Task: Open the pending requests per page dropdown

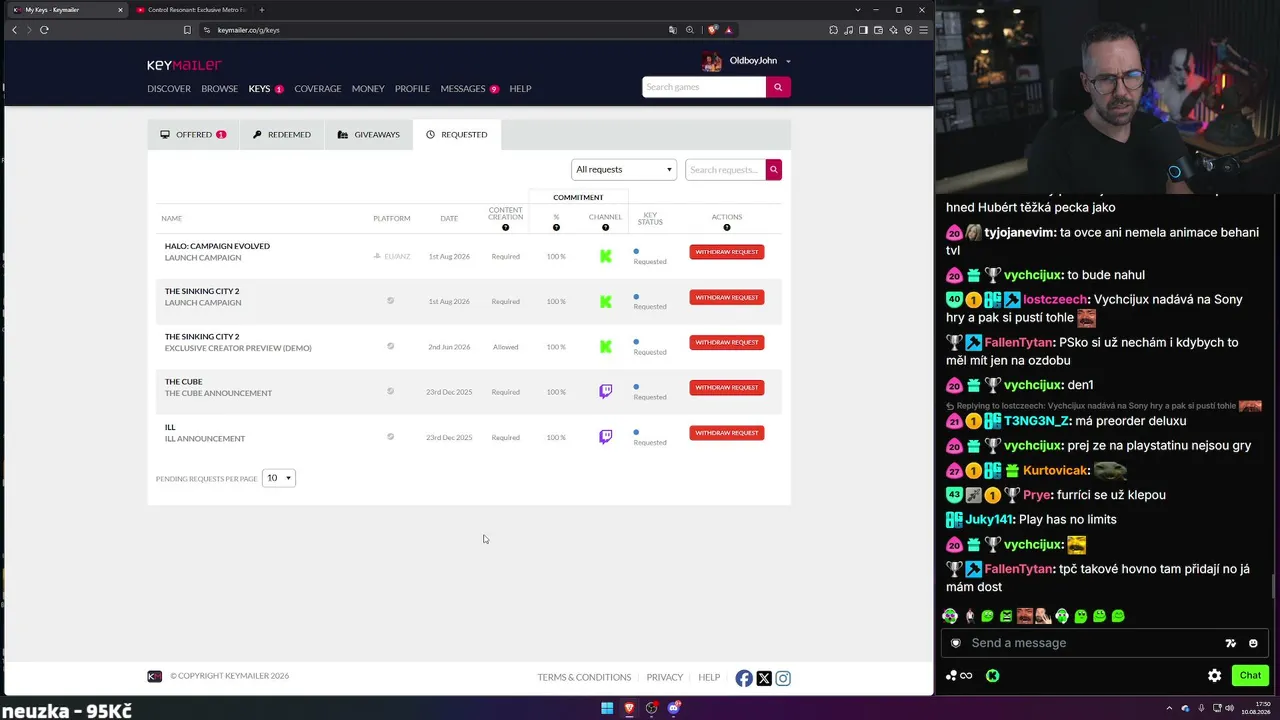Action: point(279,478)
